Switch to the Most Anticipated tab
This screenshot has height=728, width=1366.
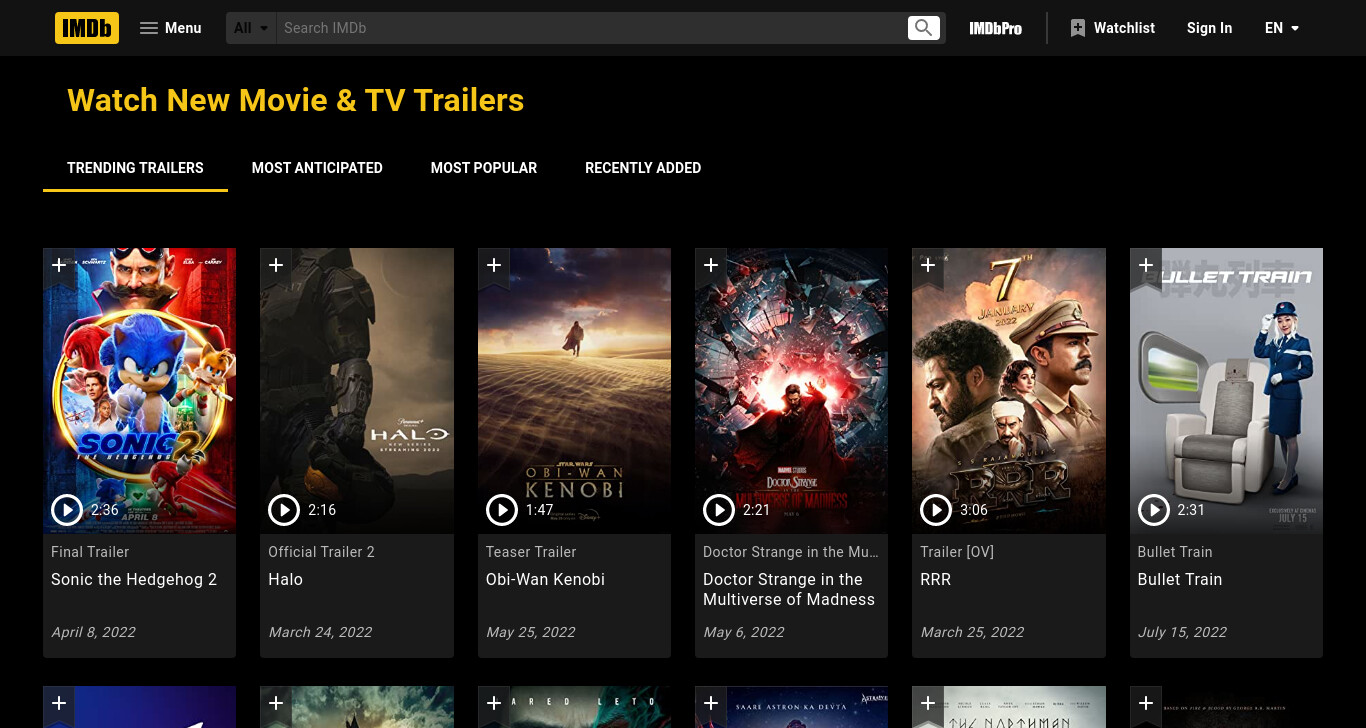(317, 168)
